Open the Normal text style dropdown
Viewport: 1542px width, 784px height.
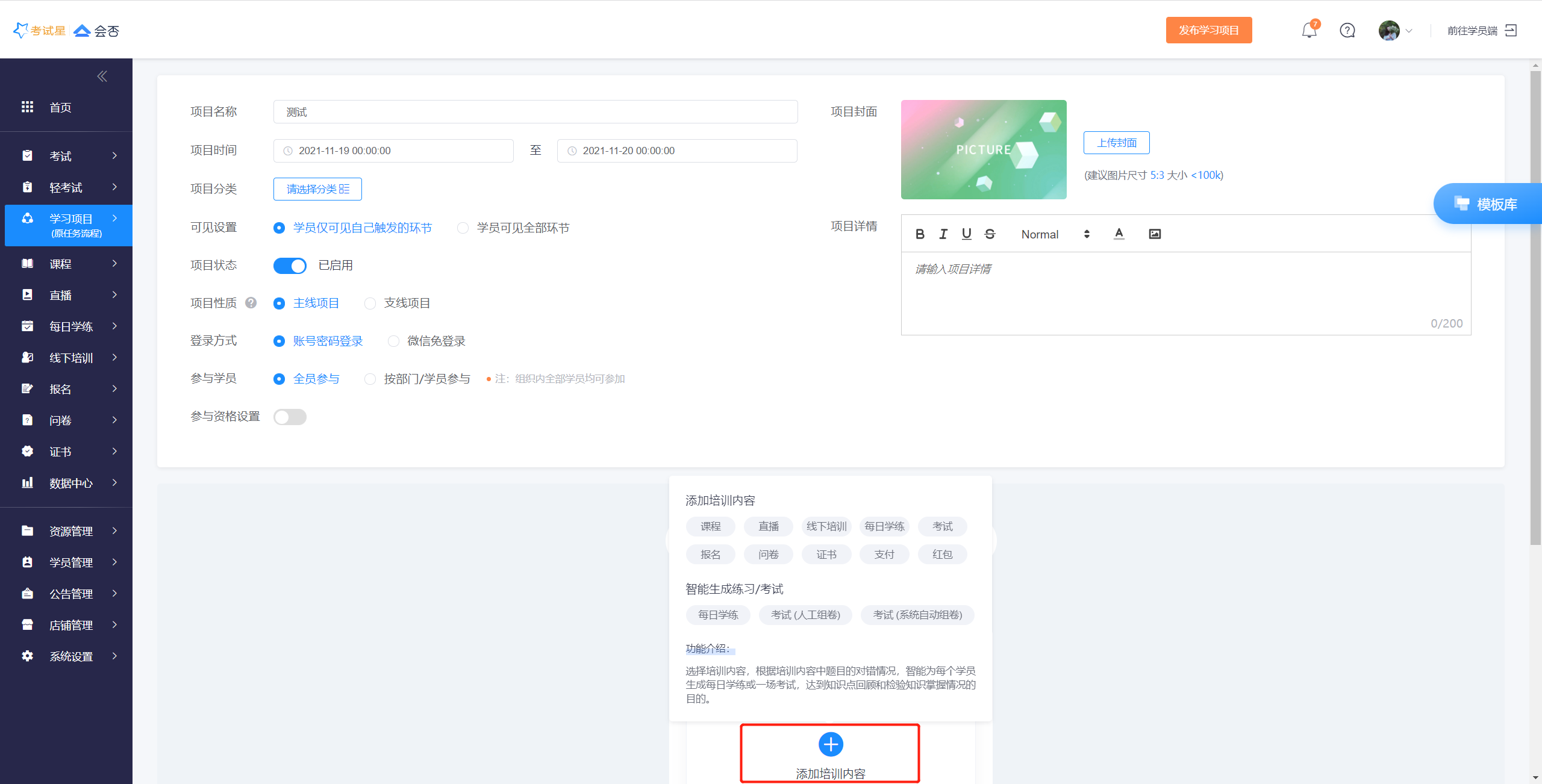tap(1055, 234)
